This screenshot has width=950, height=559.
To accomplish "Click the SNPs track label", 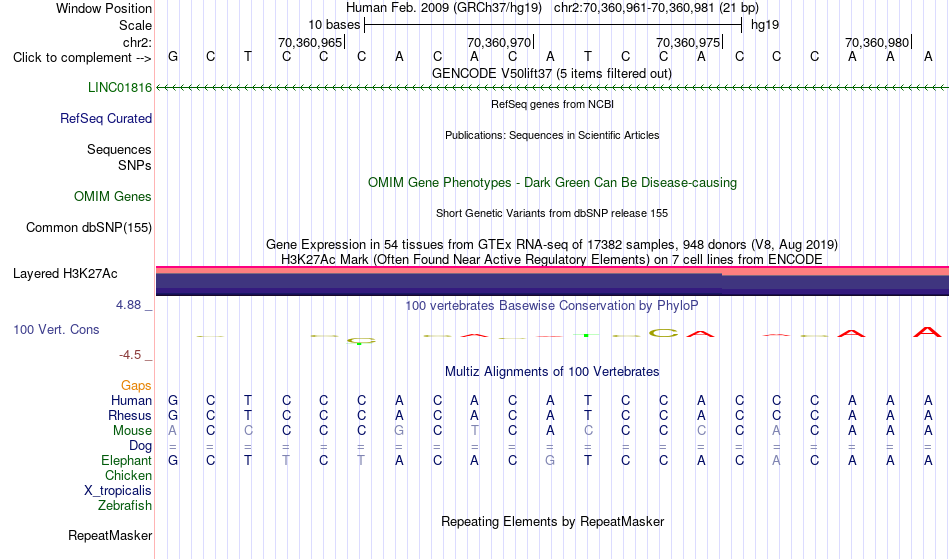I will [135, 165].
